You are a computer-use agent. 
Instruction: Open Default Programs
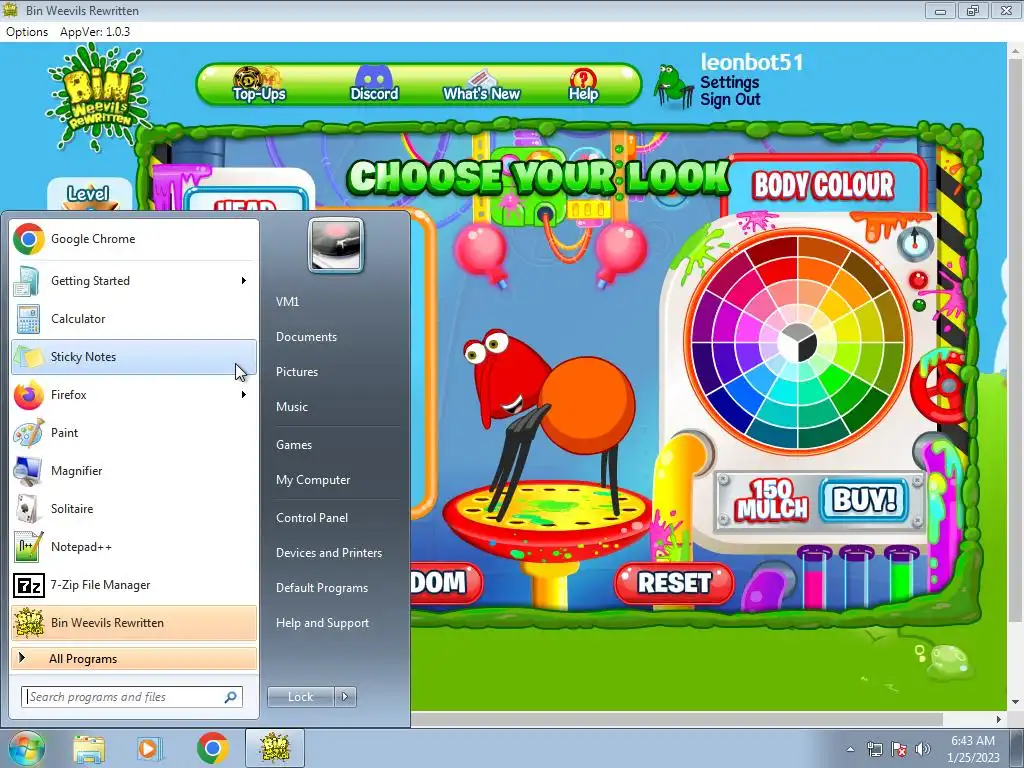pos(322,588)
